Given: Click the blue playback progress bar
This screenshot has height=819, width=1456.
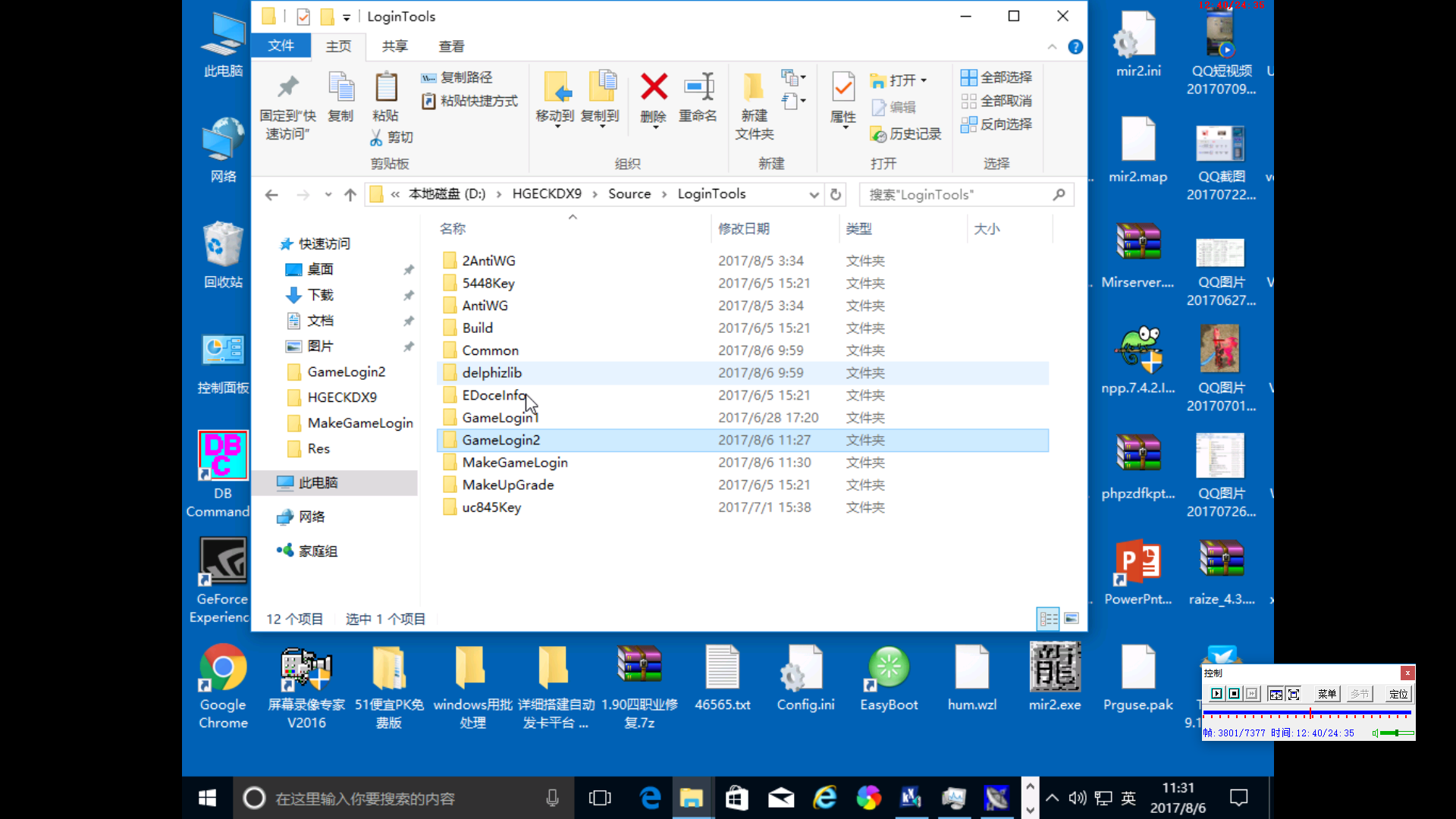Looking at the screenshot, I should tap(1307, 714).
